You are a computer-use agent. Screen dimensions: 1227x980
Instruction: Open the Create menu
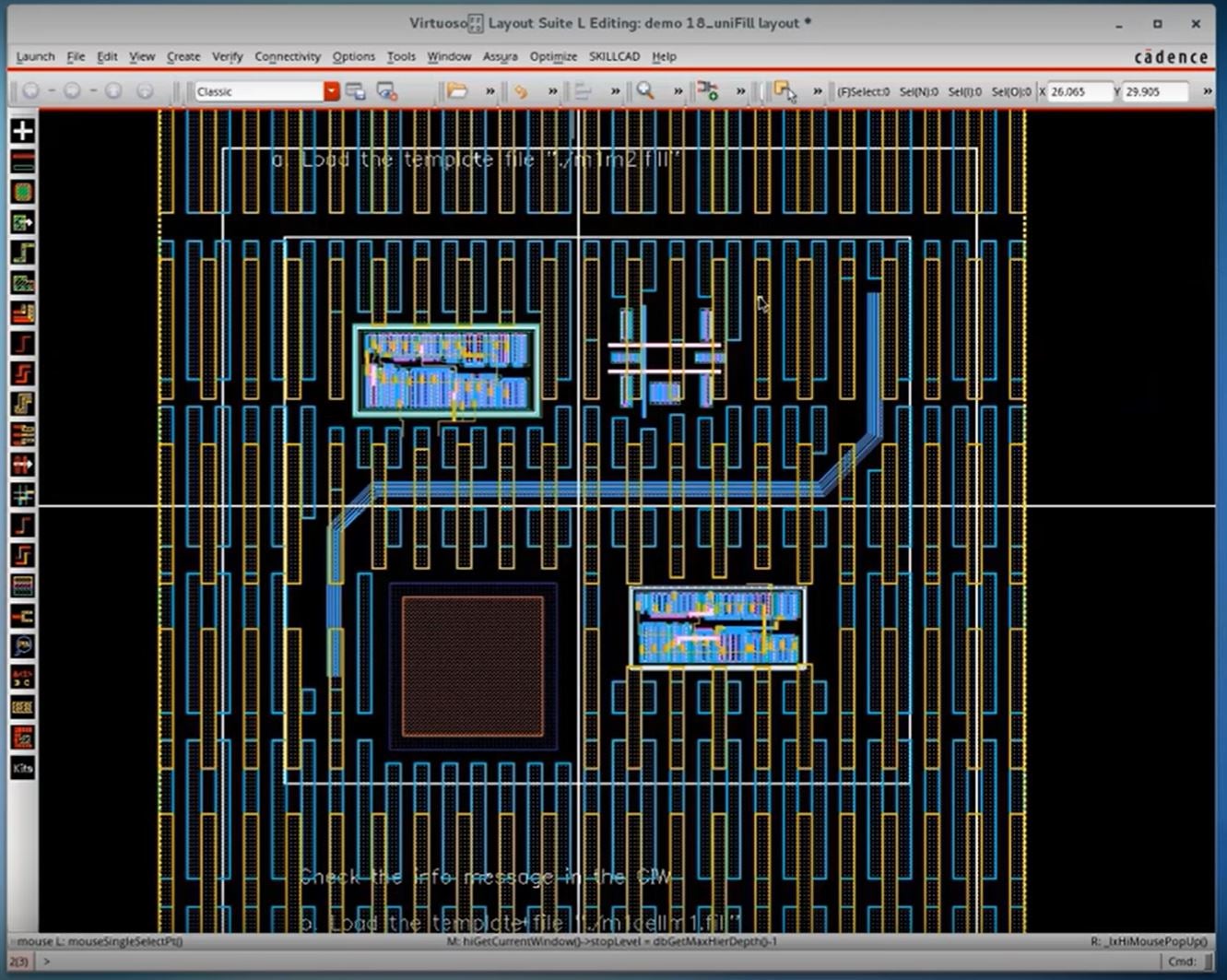(183, 56)
